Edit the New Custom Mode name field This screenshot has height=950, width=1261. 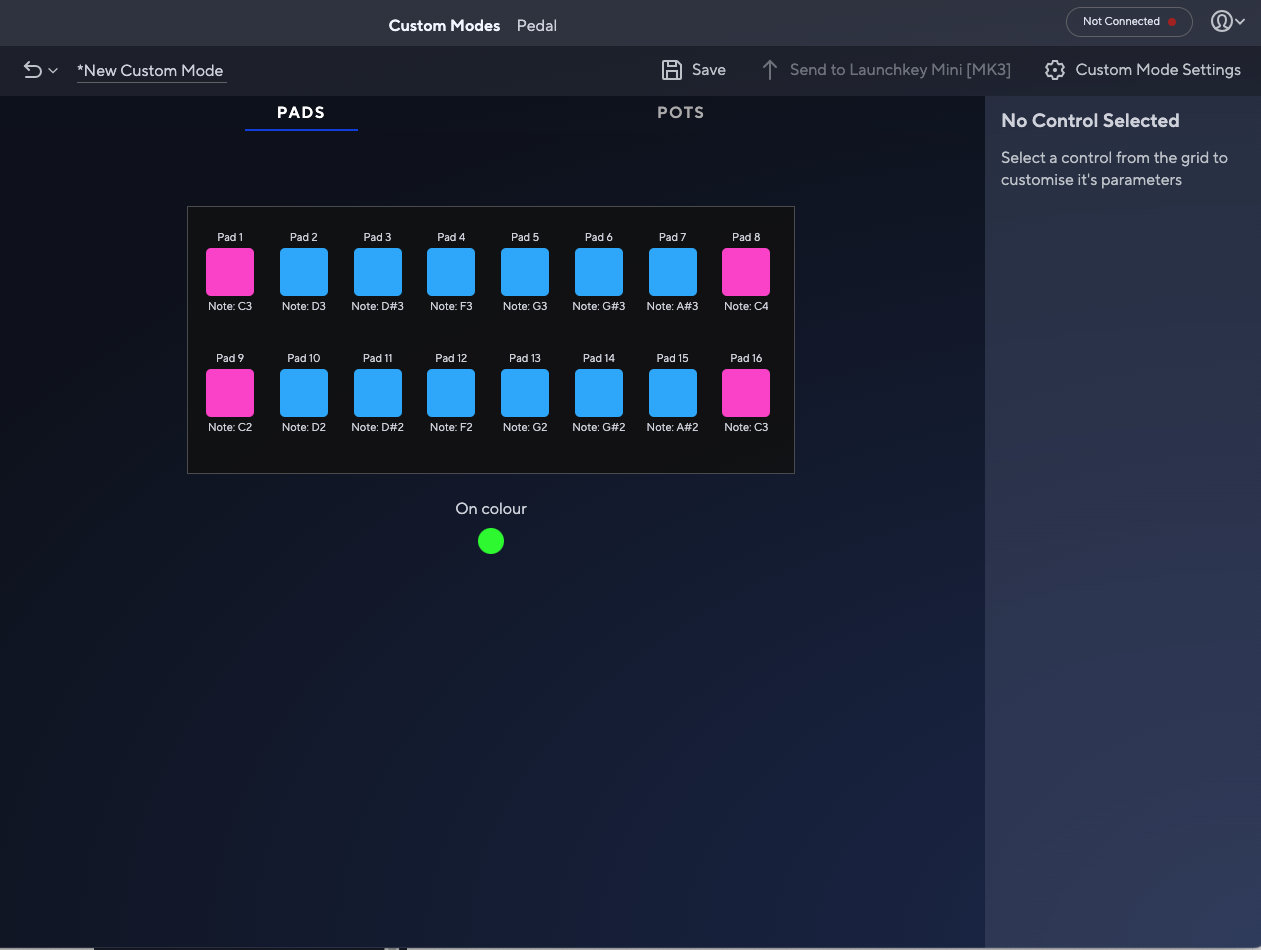coord(151,71)
